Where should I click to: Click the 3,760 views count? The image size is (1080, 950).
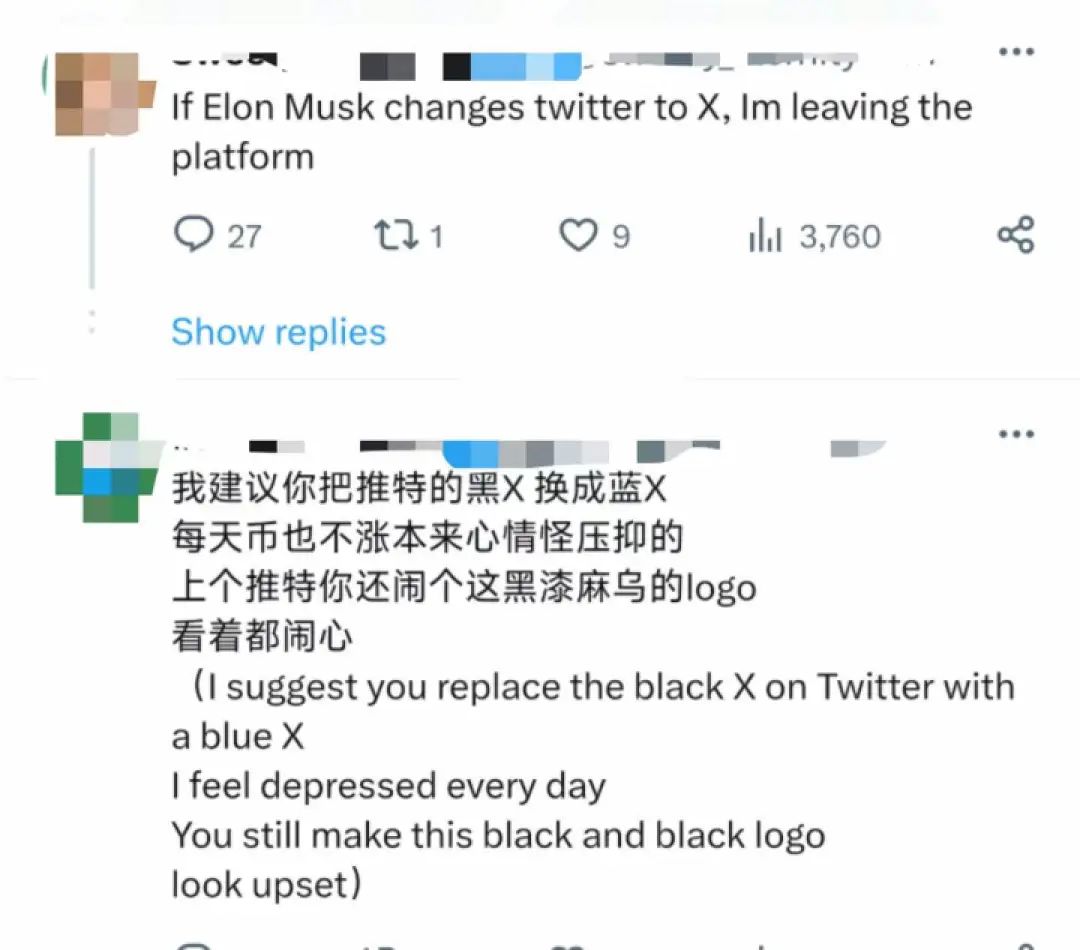pos(840,236)
